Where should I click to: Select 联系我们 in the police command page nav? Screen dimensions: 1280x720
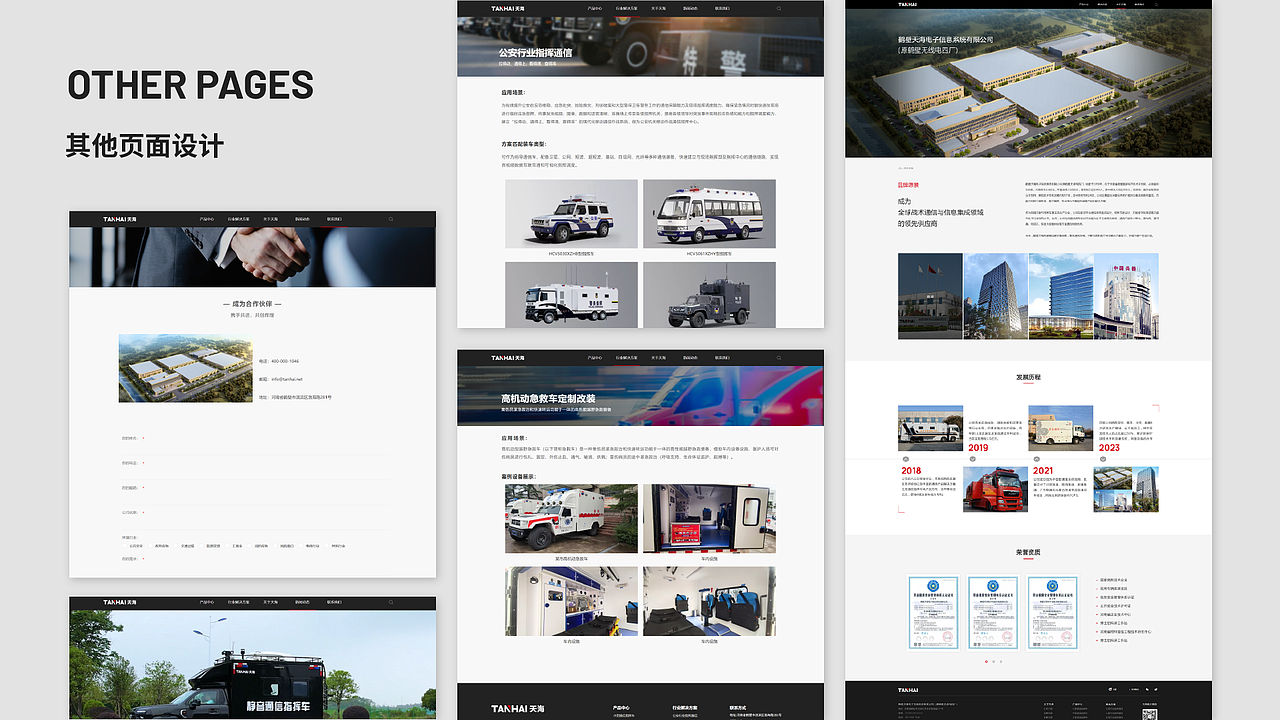[722, 8]
